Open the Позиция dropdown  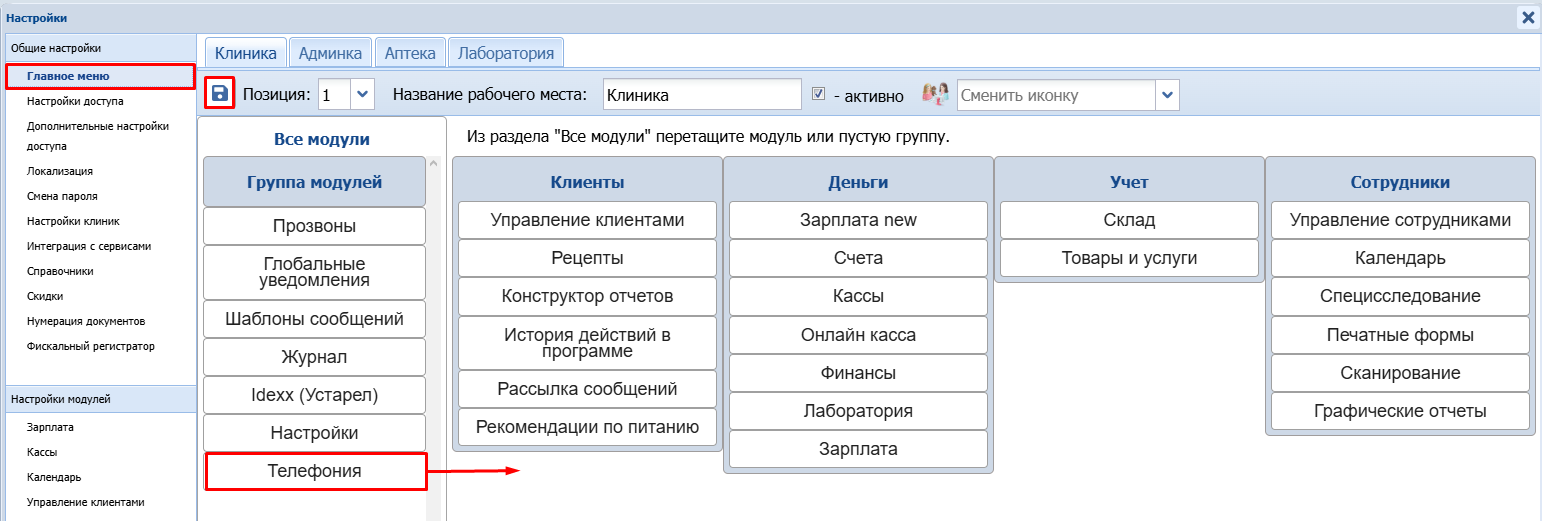pos(362,95)
